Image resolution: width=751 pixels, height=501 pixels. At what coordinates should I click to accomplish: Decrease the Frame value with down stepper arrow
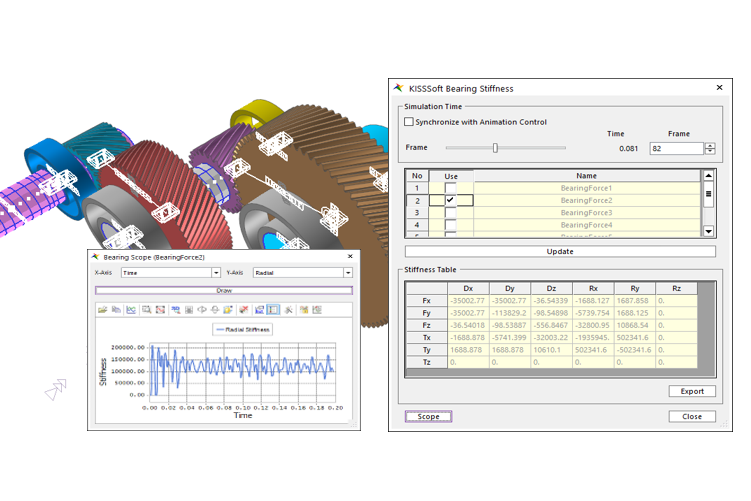click(710, 151)
